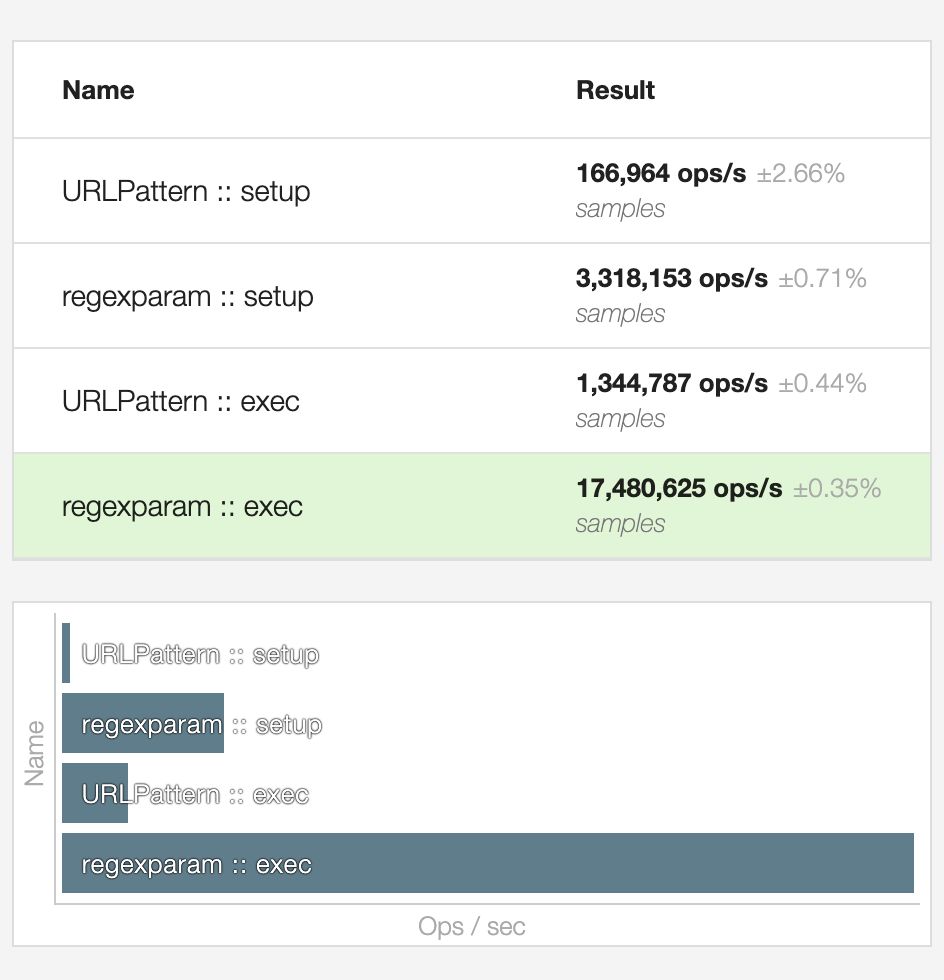
Task: Select the regexparam :: setup table row
Action: click(472, 296)
